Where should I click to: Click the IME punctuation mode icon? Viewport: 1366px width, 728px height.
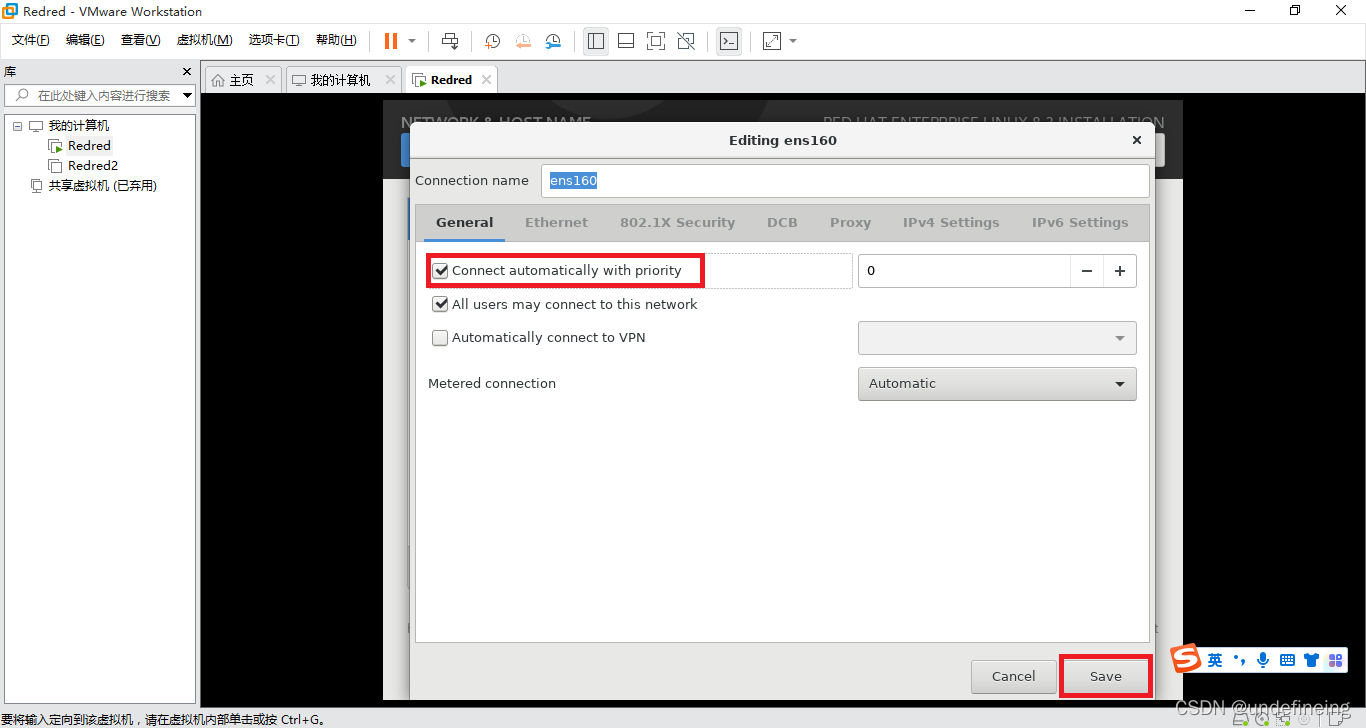1240,661
